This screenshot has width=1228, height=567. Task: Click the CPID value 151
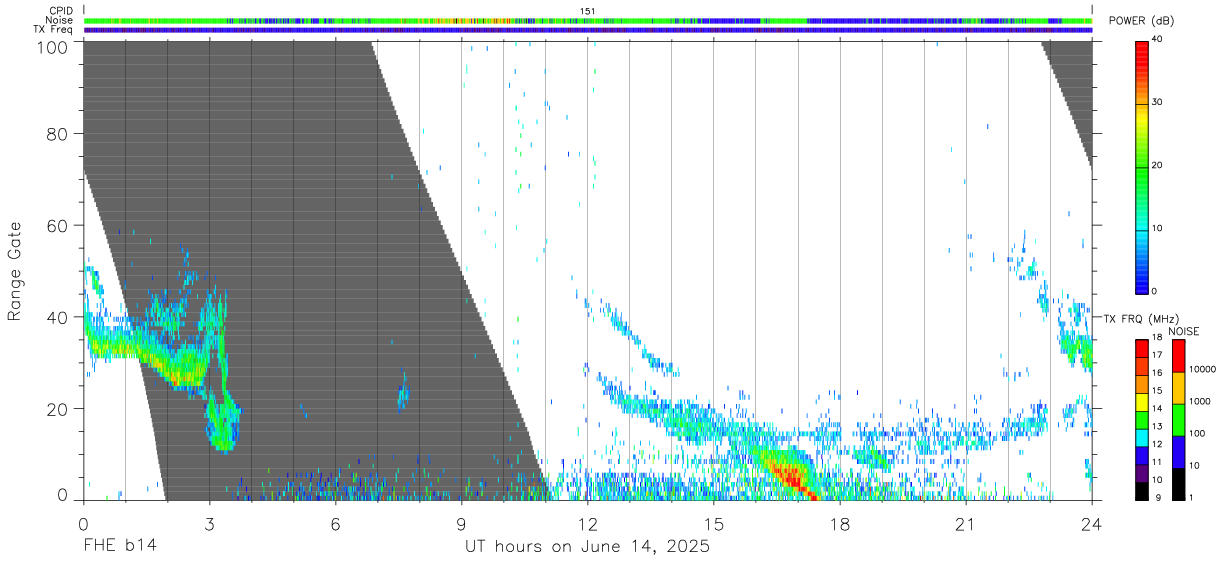pyautogui.click(x=587, y=11)
